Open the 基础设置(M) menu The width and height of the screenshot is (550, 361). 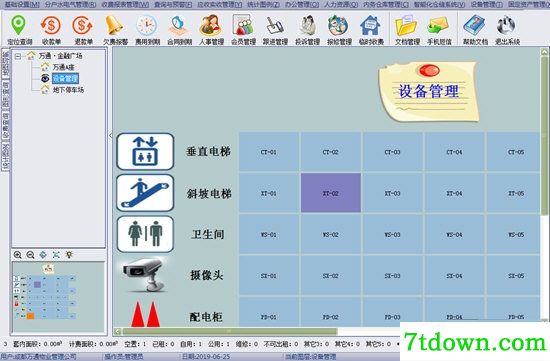tap(22, 5)
